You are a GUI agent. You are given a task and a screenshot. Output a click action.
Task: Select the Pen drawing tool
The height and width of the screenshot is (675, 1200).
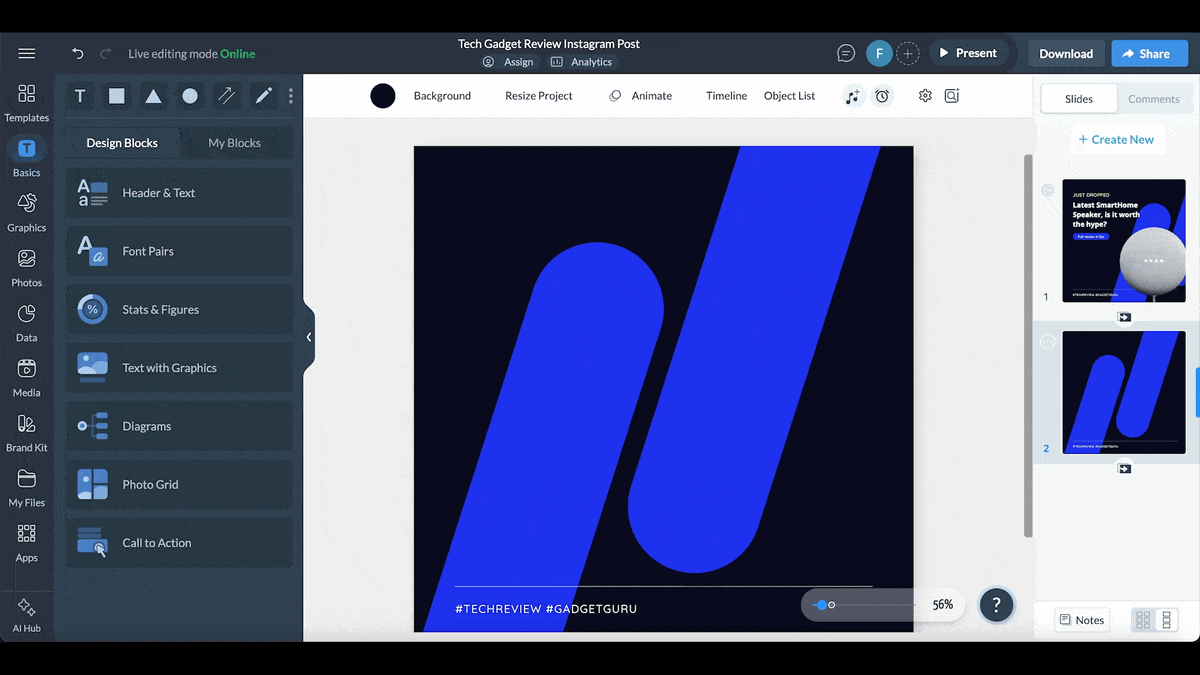(x=262, y=96)
